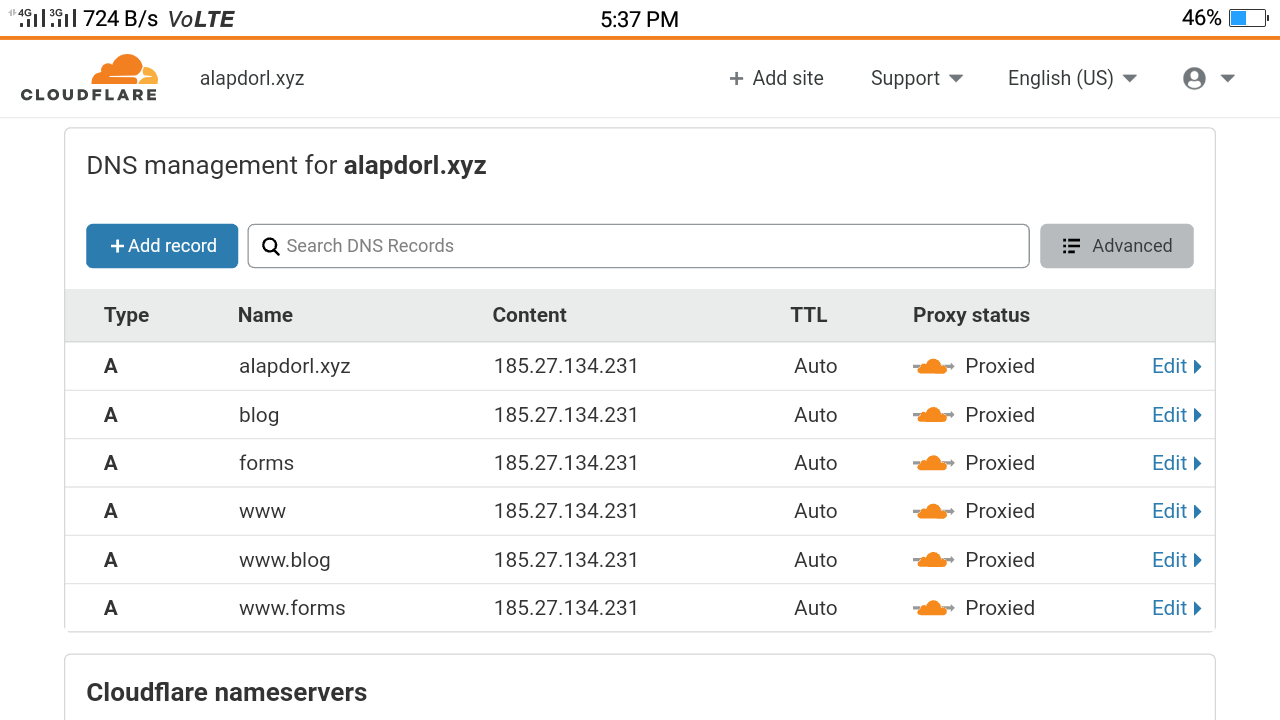The image size is (1280, 720).
Task: Click the Cloudflare logo
Action: tap(89, 78)
